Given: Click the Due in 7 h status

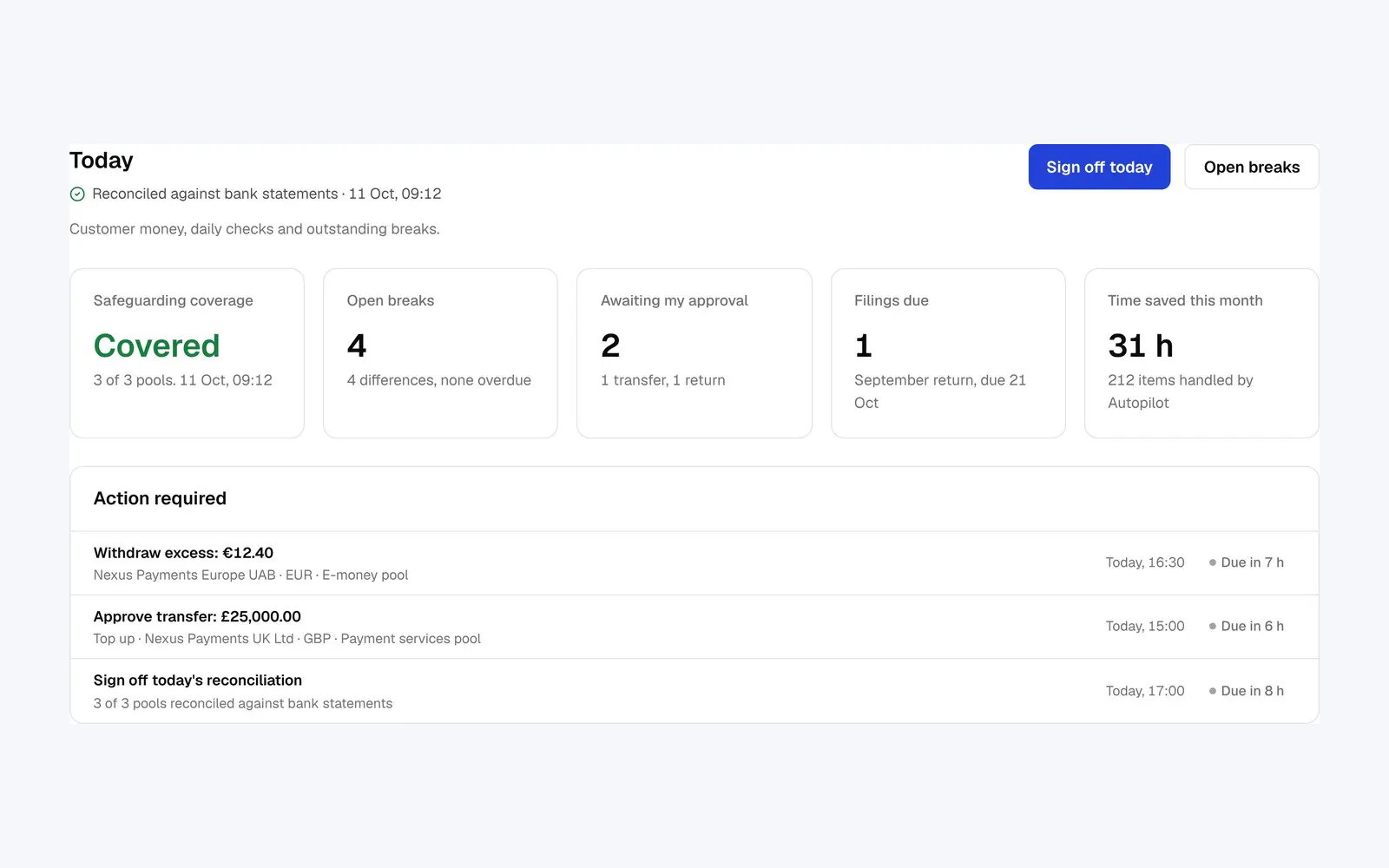Looking at the screenshot, I should (x=1246, y=562).
